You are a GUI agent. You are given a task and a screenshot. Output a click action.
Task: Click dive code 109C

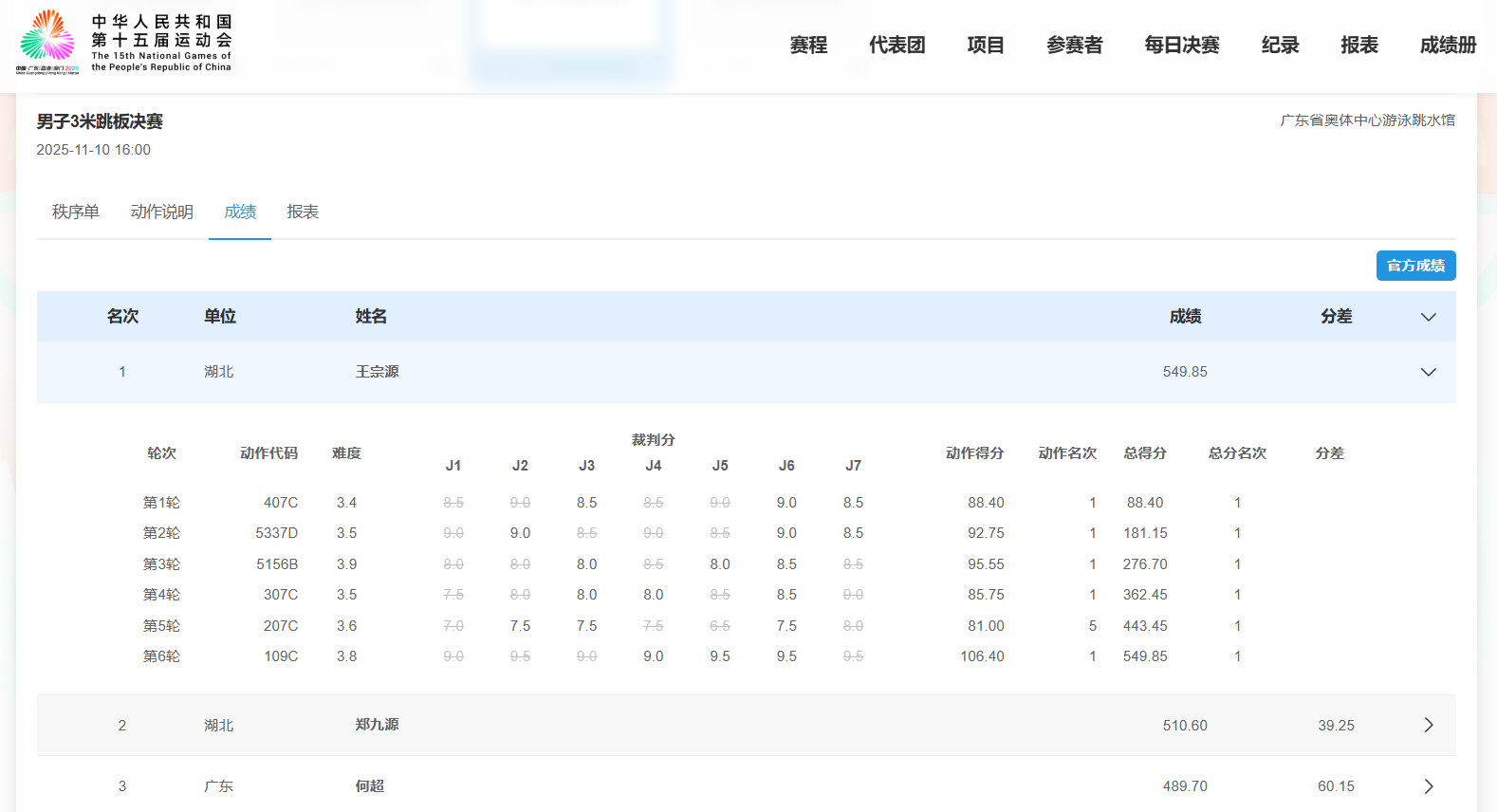click(x=281, y=656)
